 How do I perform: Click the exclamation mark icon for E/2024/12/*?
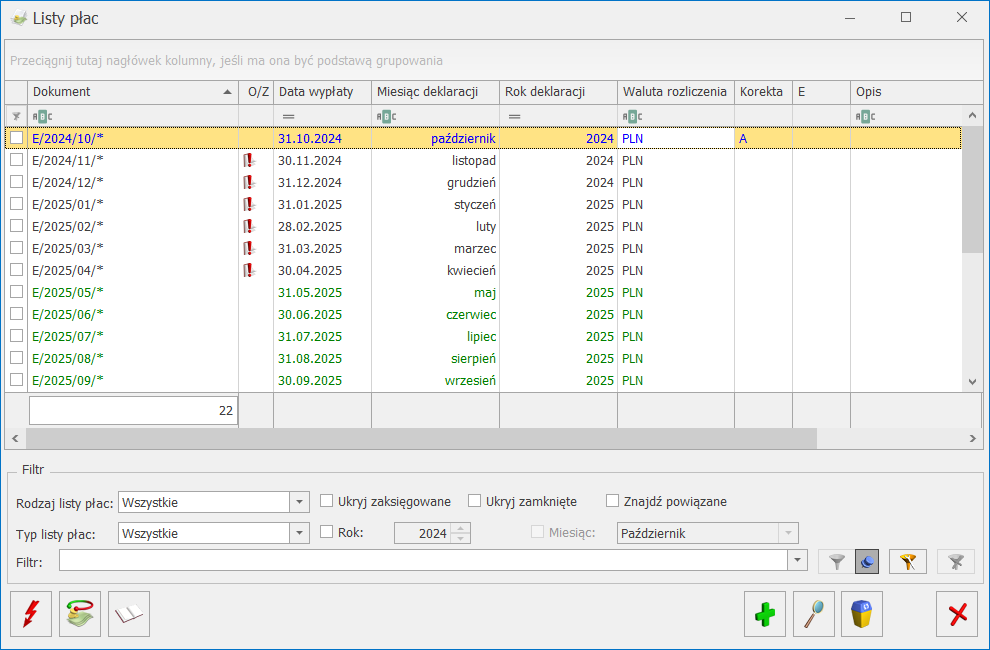pos(249,183)
